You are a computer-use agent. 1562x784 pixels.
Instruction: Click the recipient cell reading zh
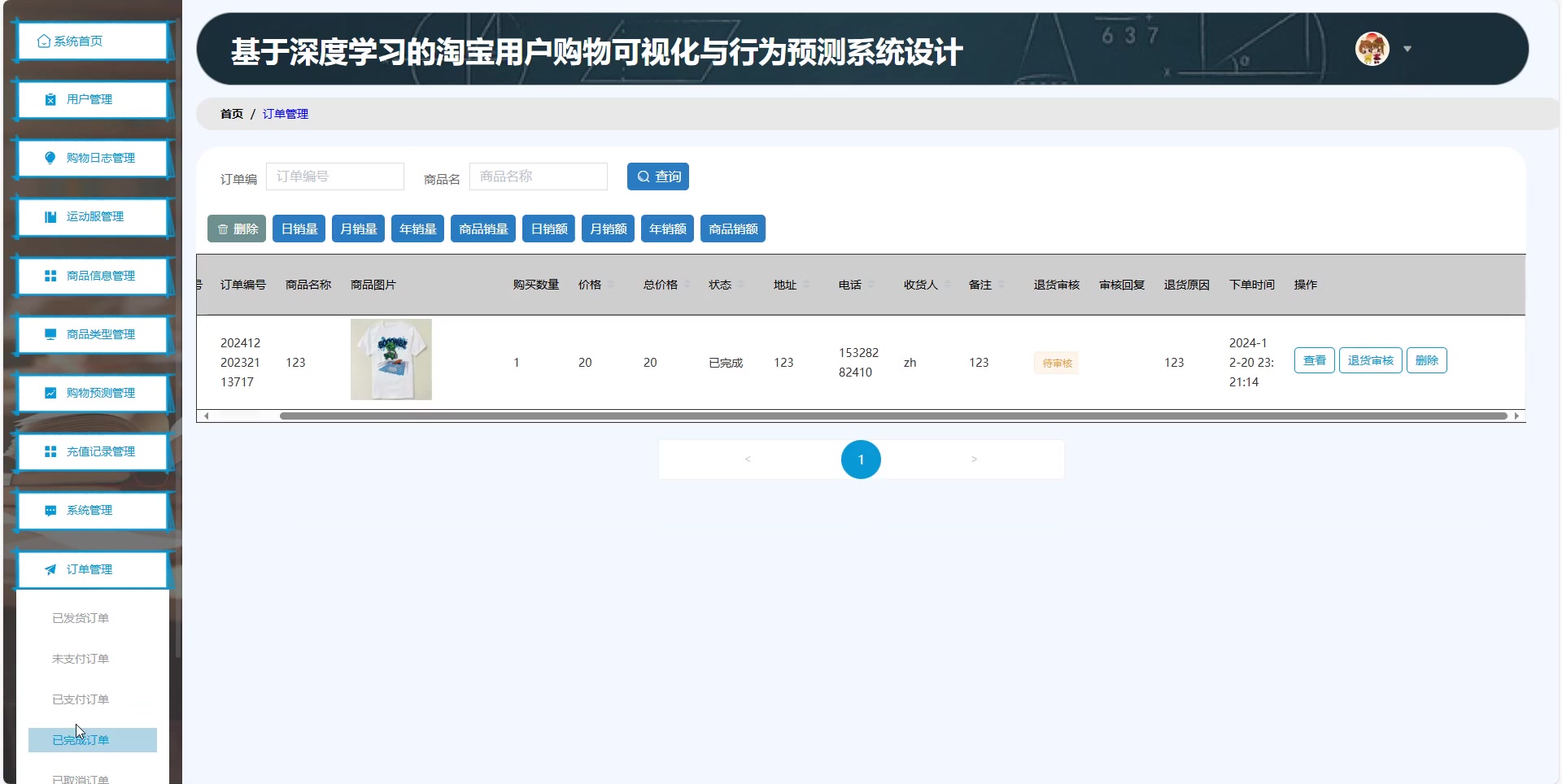(x=910, y=363)
